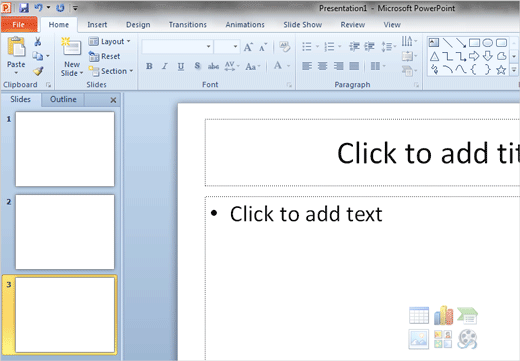Image resolution: width=520 pixels, height=361 pixels.
Task: Click the Undo arrow icon
Action: pyautogui.click(x=38, y=7)
